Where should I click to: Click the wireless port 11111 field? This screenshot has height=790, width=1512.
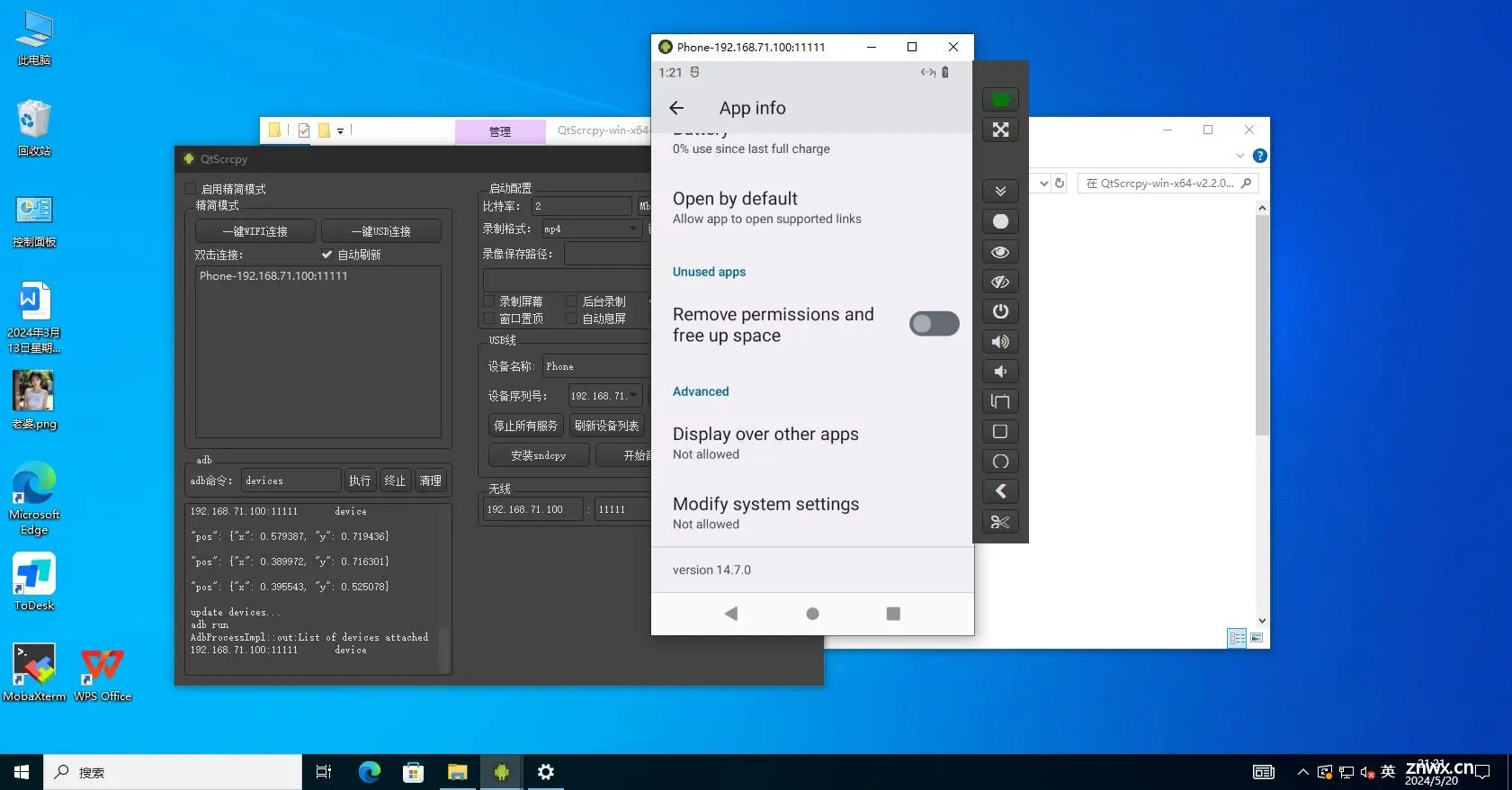pos(622,509)
